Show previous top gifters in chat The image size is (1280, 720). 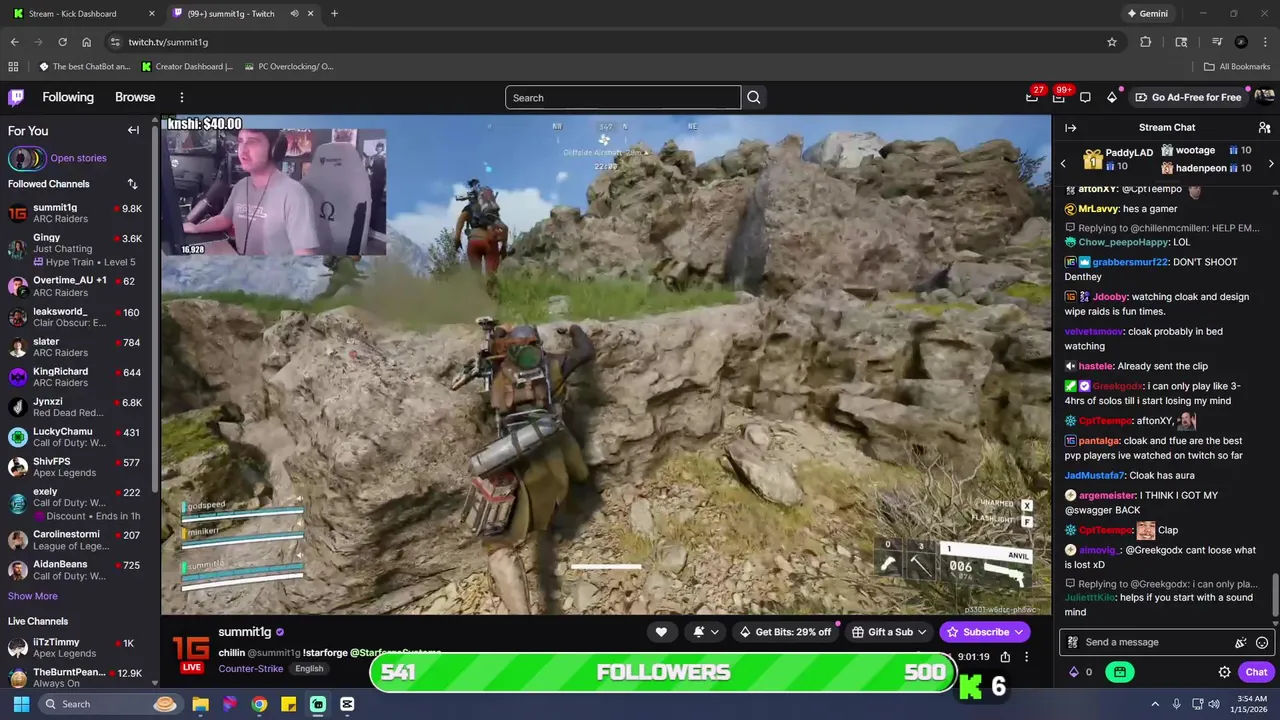point(1062,163)
